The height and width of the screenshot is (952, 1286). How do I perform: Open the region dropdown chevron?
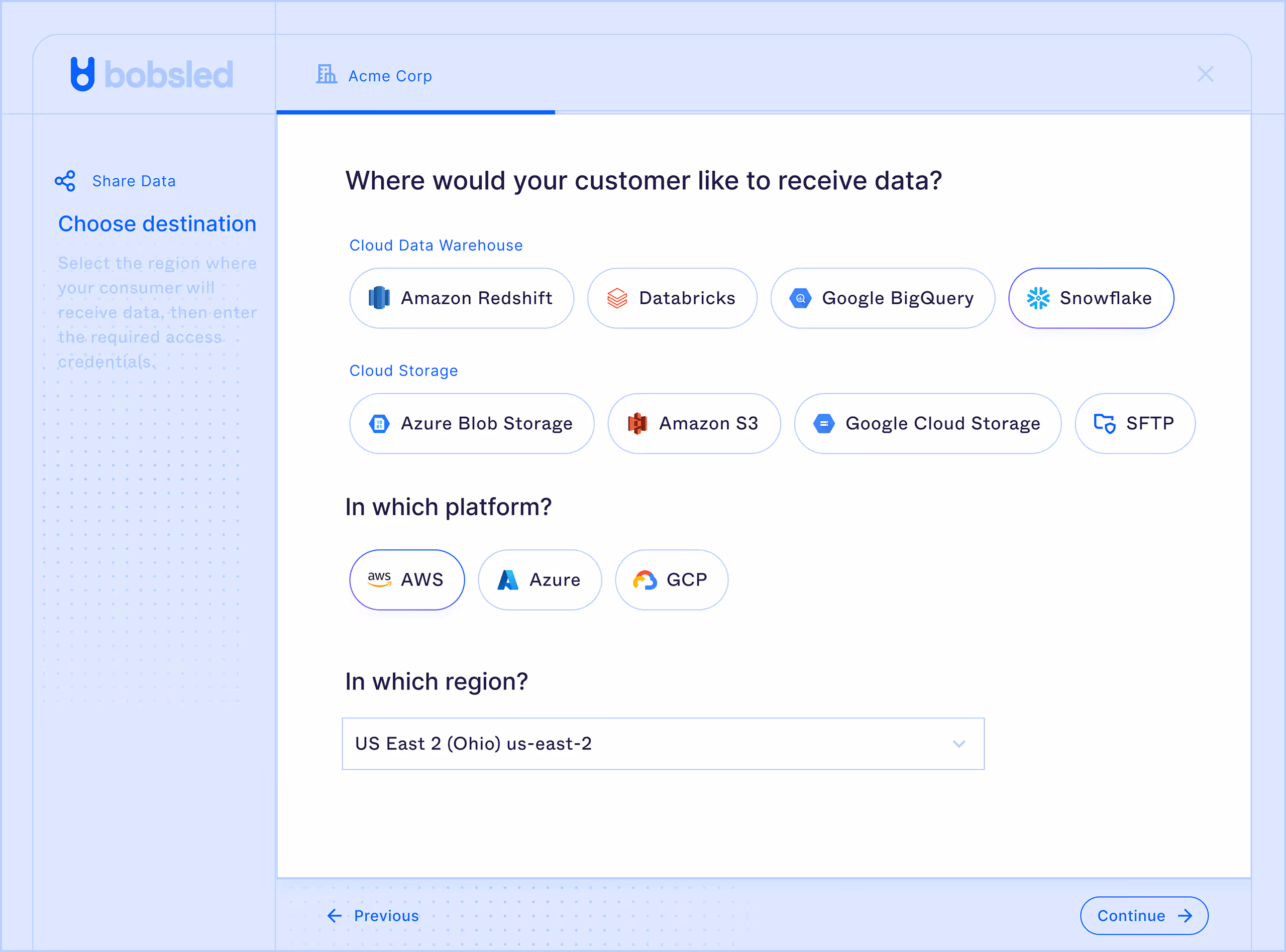958,744
